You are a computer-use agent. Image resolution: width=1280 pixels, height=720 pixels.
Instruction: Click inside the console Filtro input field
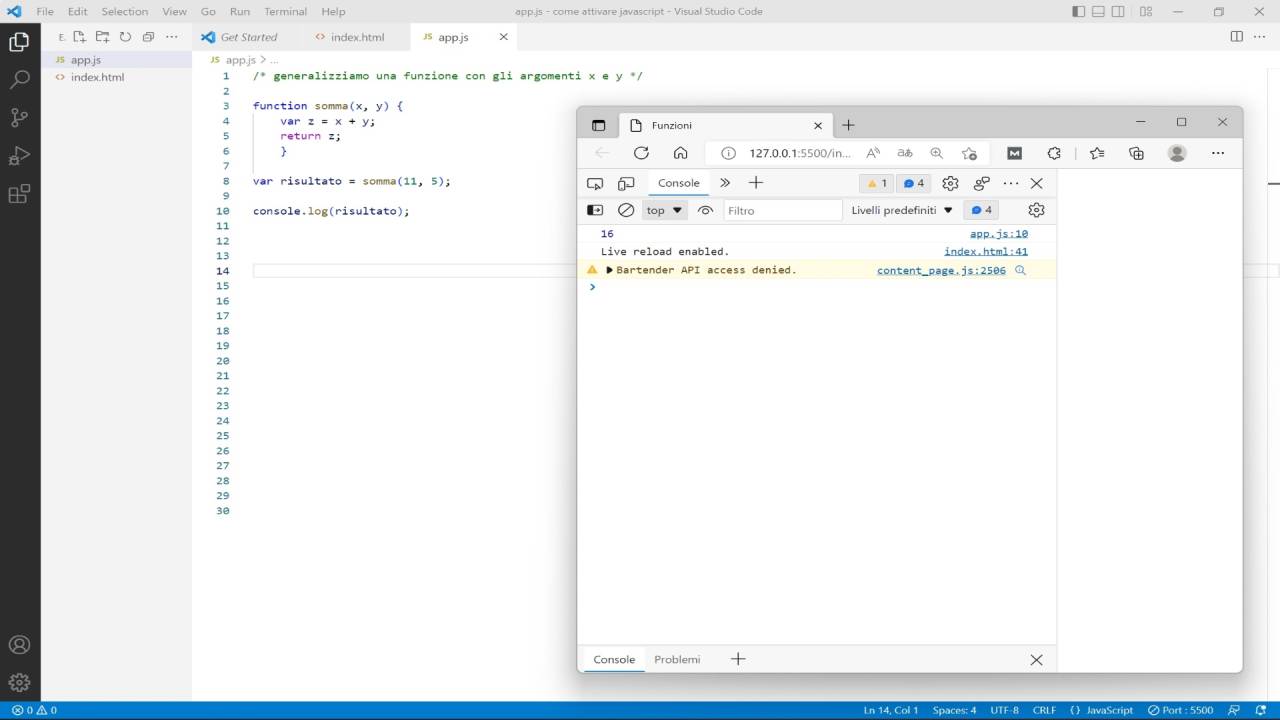(x=783, y=210)
